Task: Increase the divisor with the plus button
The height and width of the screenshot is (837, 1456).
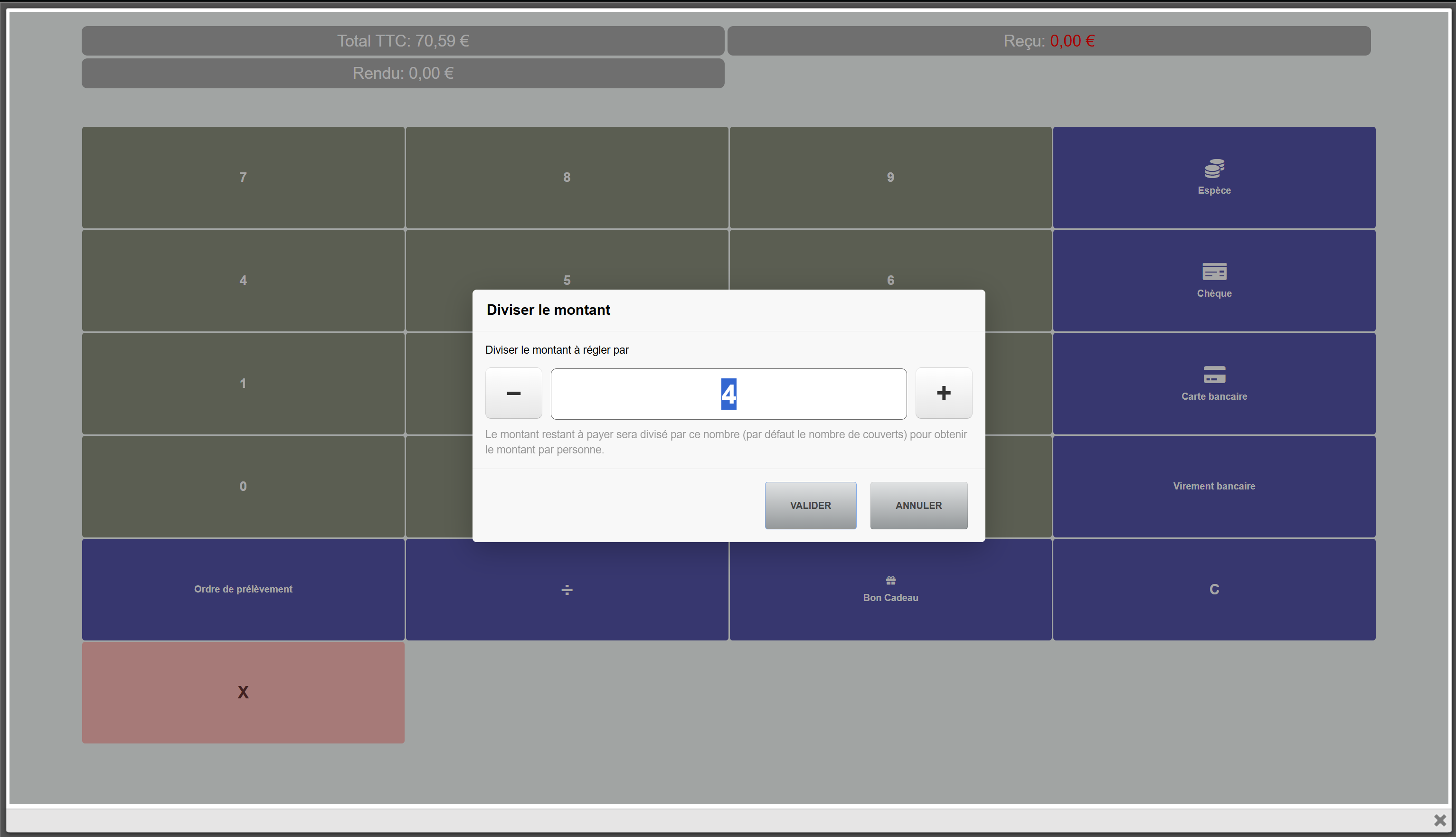Action: pyautogui.click(x=944, y=393)
